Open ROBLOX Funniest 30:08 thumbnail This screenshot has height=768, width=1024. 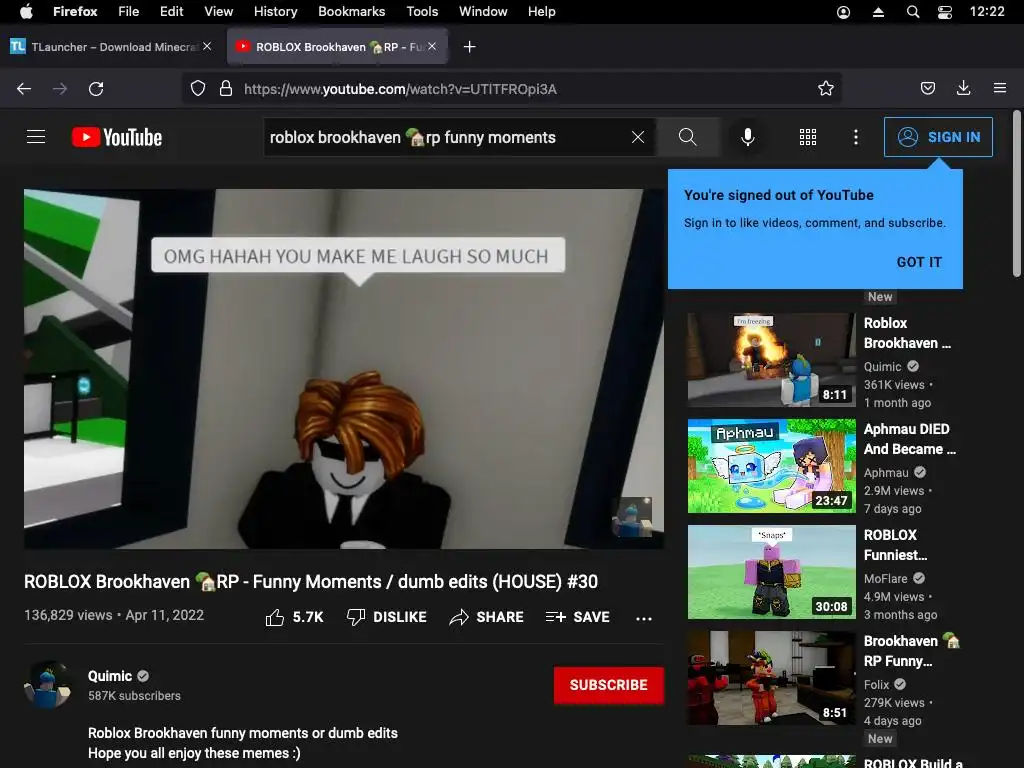[x=771, y=571]
